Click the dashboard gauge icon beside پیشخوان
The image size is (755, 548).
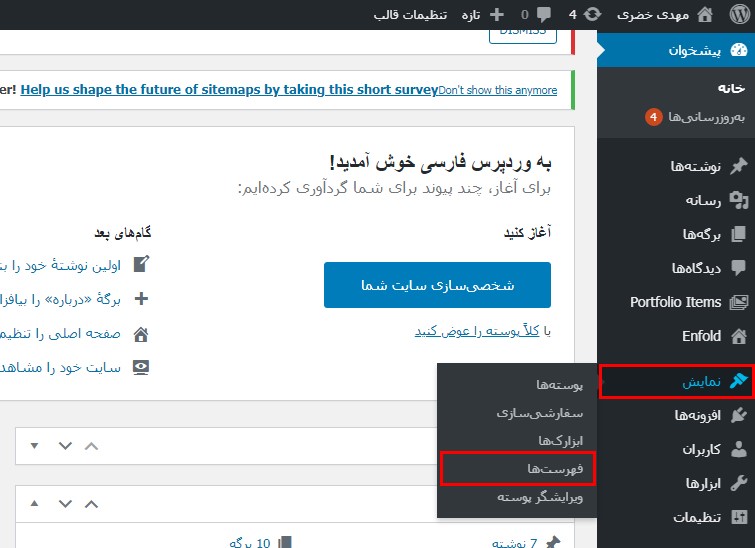(739, 50)
